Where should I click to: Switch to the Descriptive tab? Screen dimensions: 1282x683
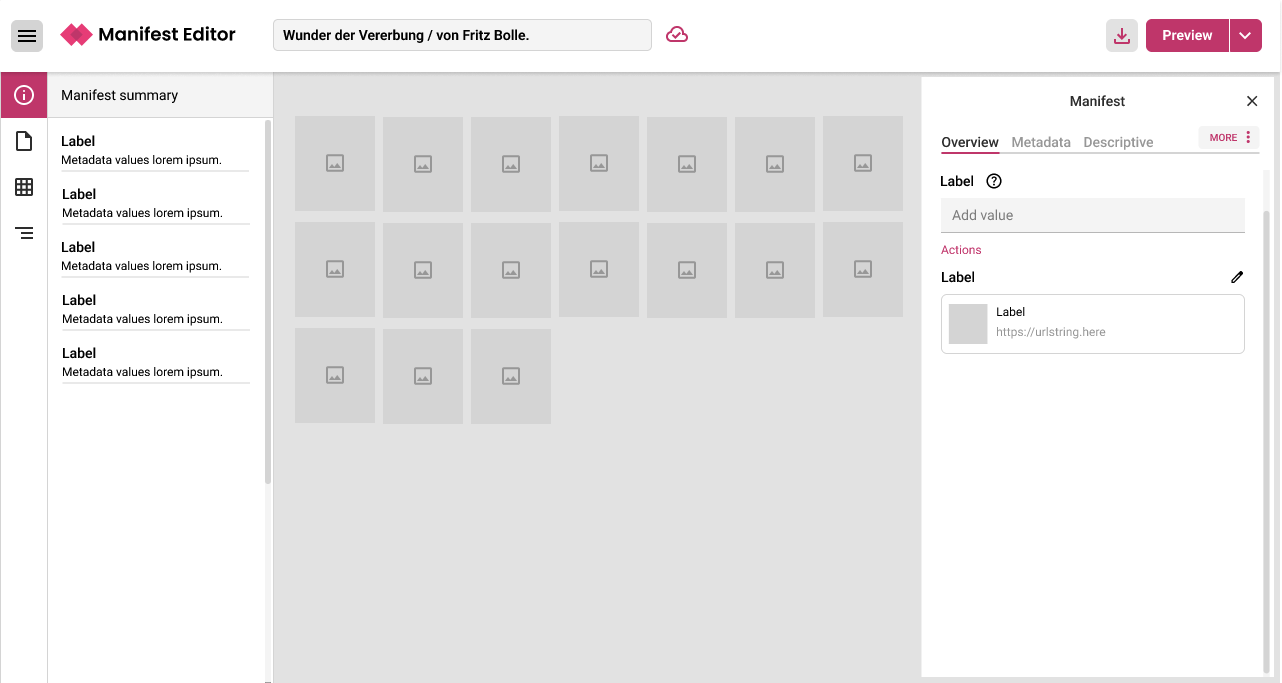pos(1118,142)
